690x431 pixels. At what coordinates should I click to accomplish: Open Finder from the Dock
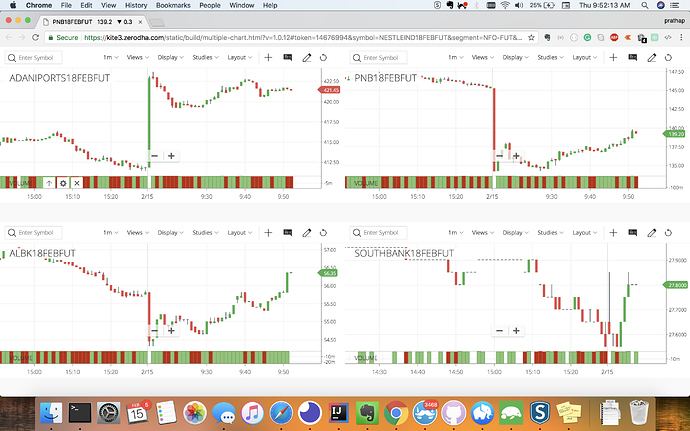tap(51, 413)
